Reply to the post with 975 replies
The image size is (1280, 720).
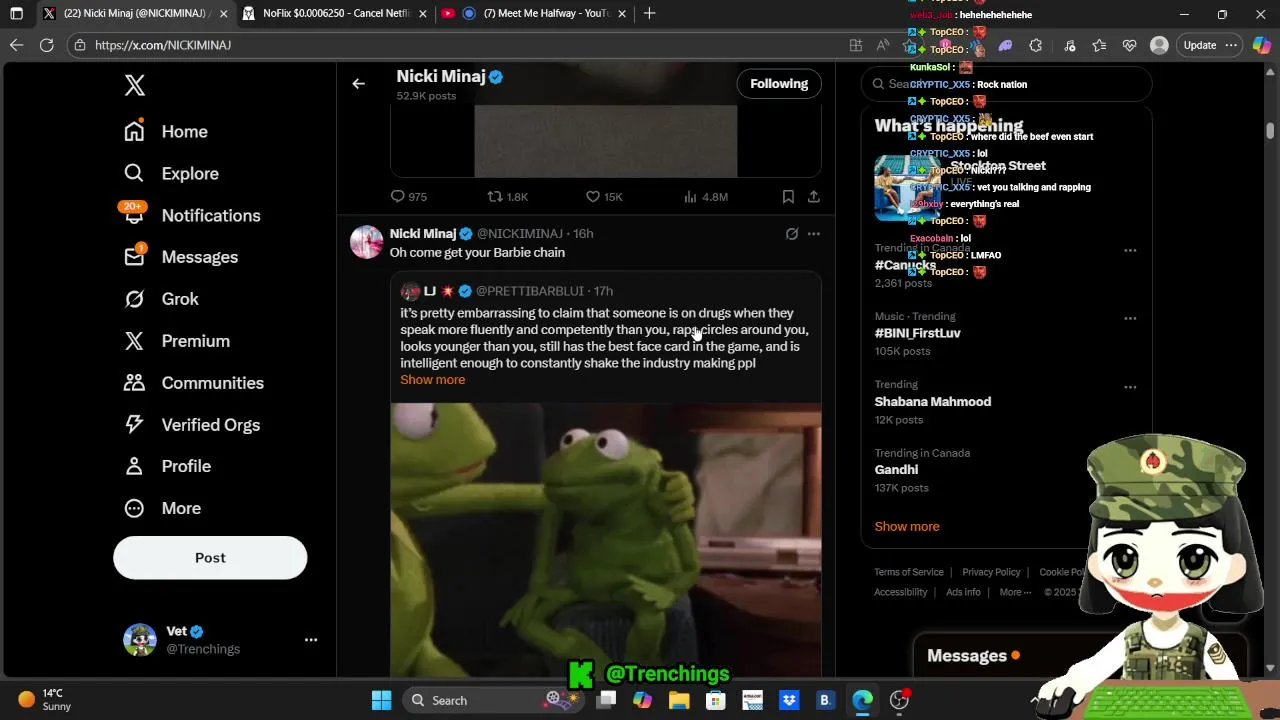pos(409,197)
